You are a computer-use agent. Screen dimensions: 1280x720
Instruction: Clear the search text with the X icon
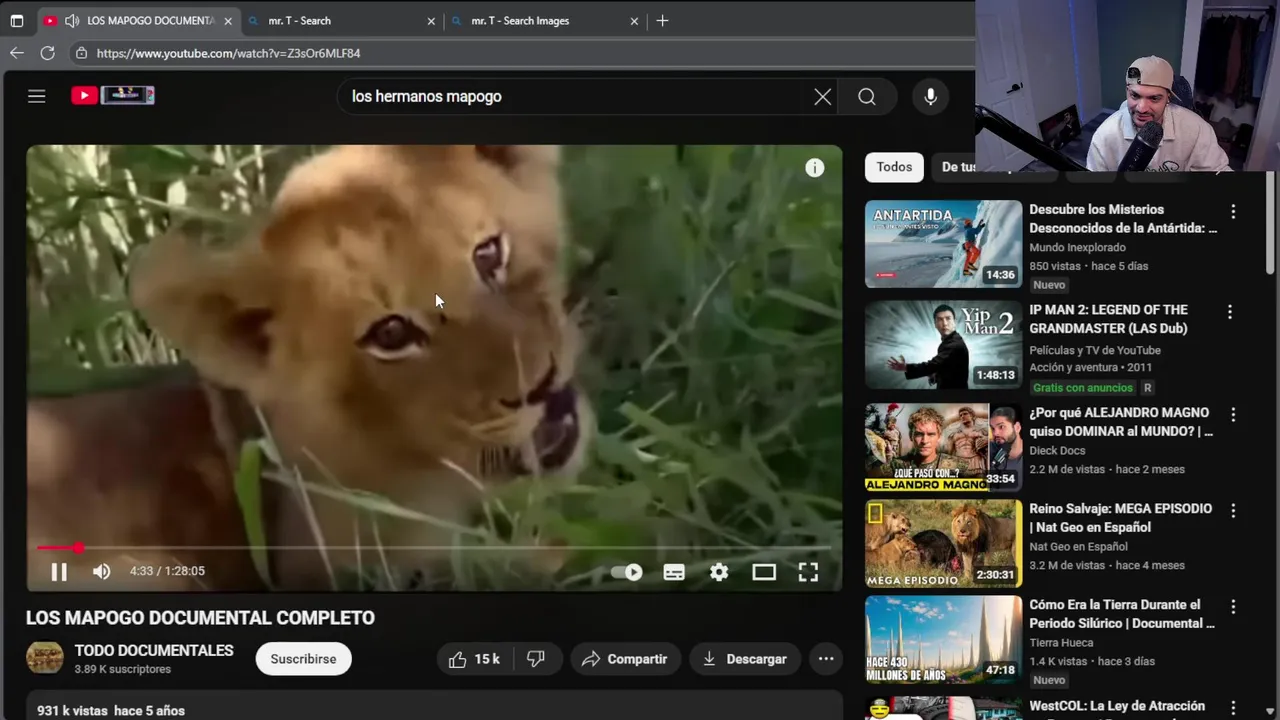click(822, 96)
